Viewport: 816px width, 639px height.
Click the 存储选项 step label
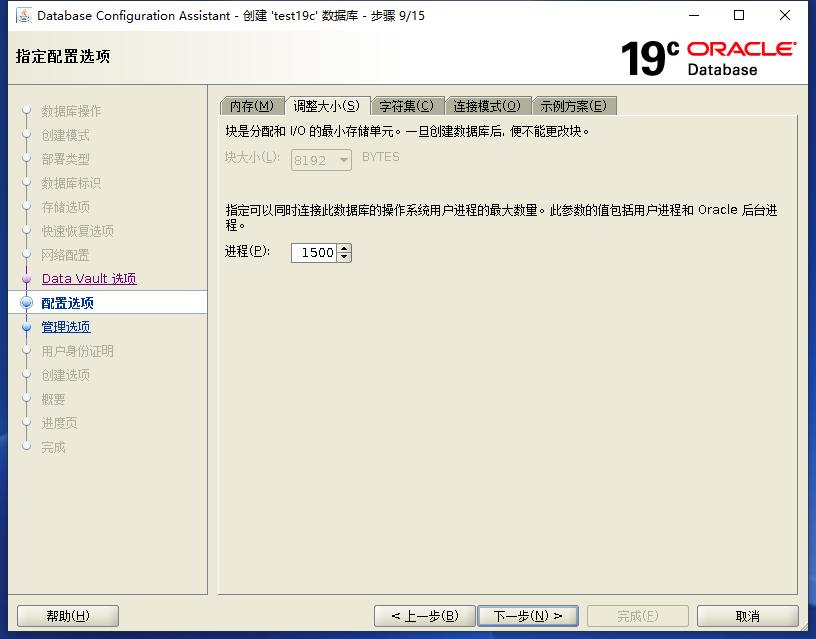[x=66, y=207]
